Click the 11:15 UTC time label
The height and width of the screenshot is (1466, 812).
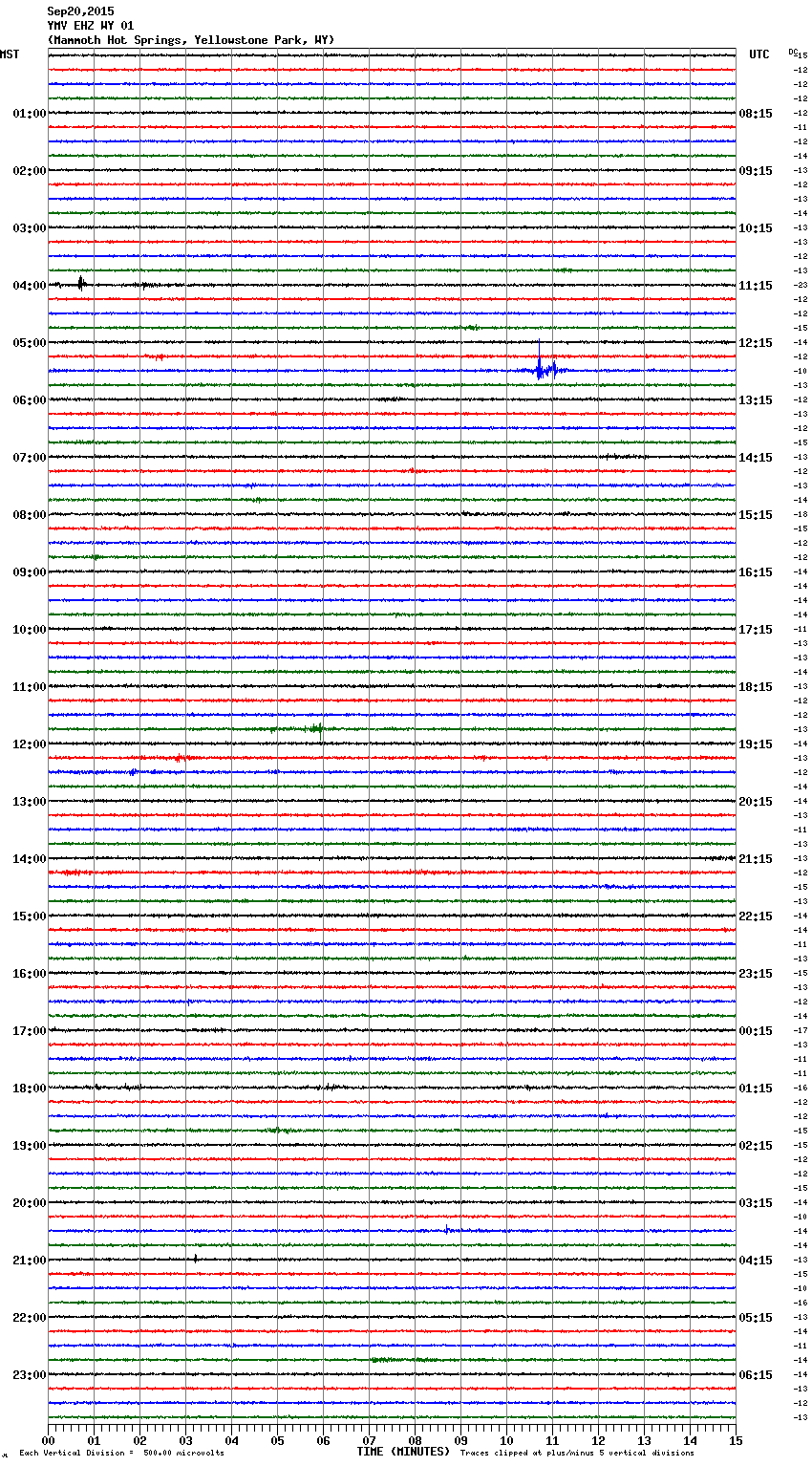[x=756, y=286]
